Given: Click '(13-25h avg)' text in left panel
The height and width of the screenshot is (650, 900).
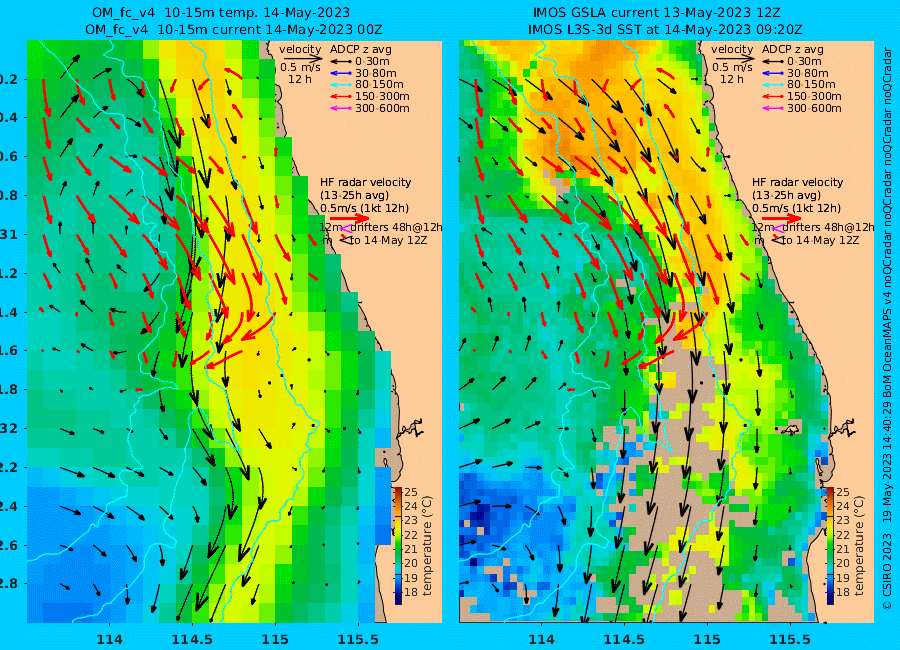Looking at the screenshot, I should [354, 195].
